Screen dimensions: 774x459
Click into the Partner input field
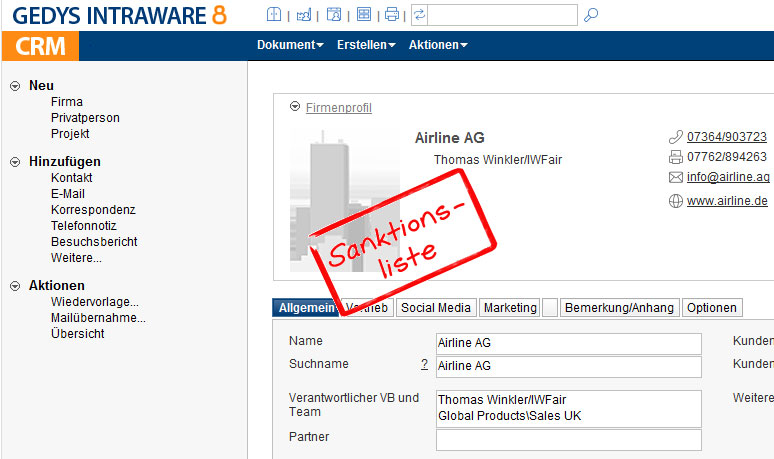point(568,440)
